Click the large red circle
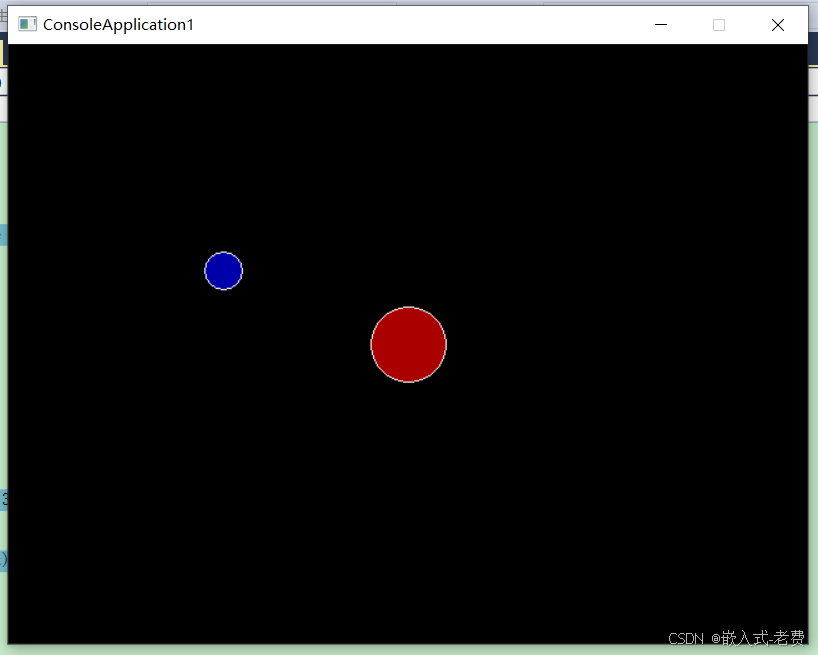Image resolution: width=818 pixels, height=655 pixels. coord(408,345)
